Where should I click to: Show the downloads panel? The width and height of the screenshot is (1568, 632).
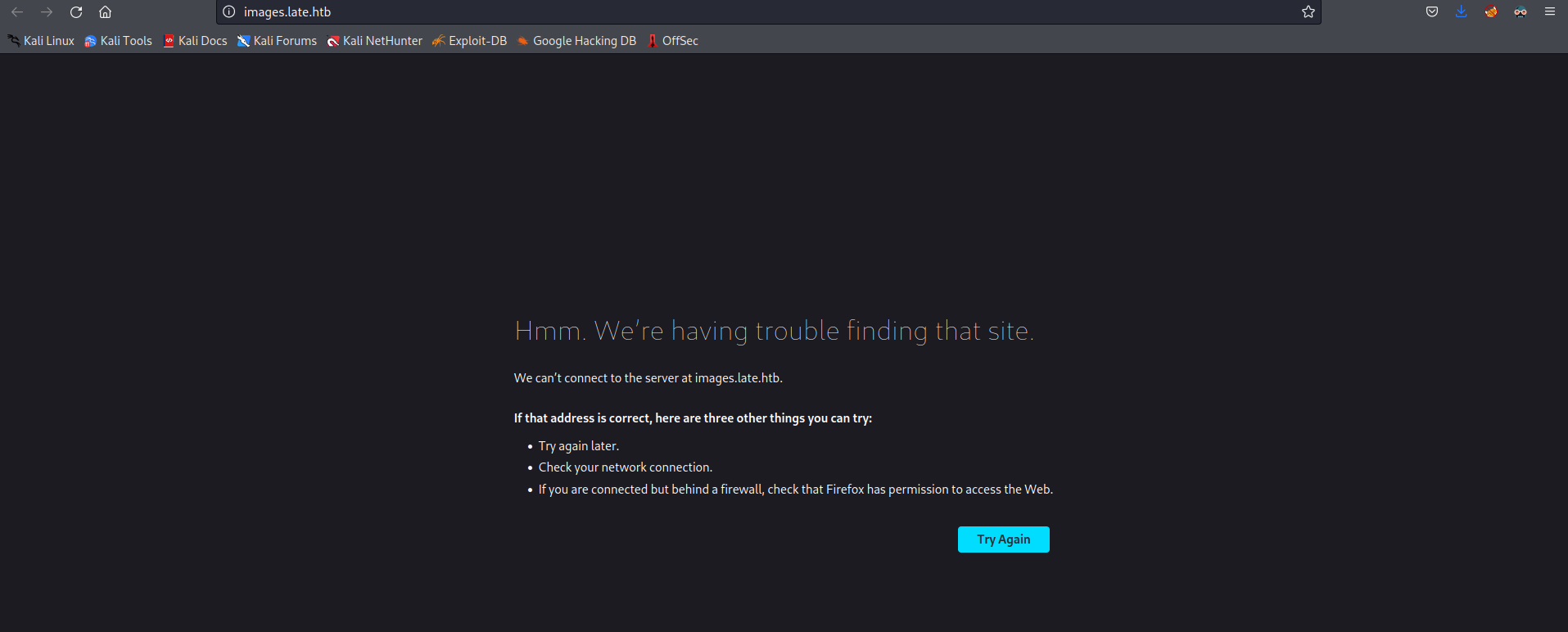[x=1461, y=12]
